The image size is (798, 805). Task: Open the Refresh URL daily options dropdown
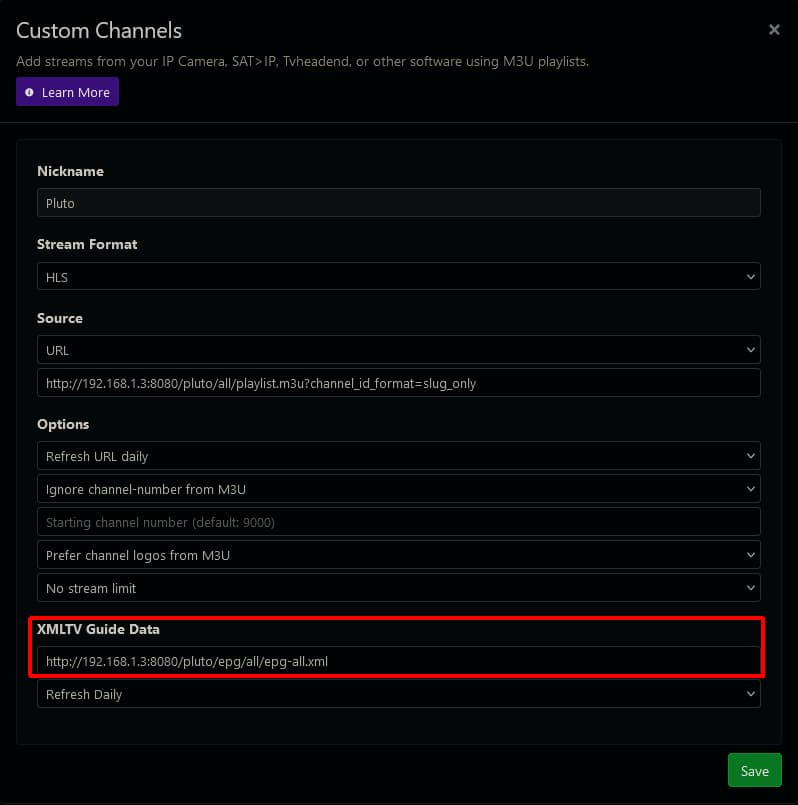click(400, 455)
